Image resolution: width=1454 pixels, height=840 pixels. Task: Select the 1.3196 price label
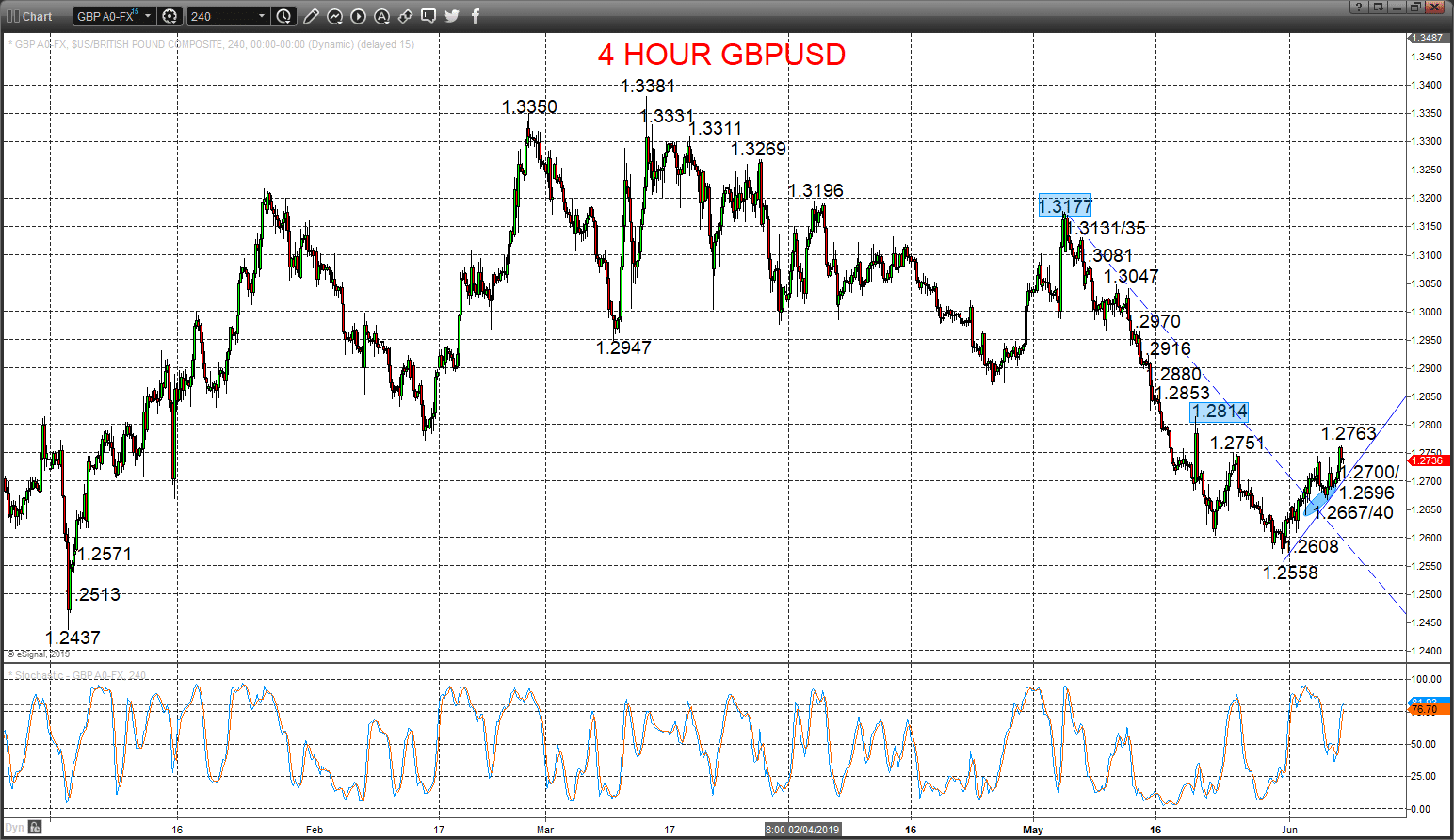point(816,190)
